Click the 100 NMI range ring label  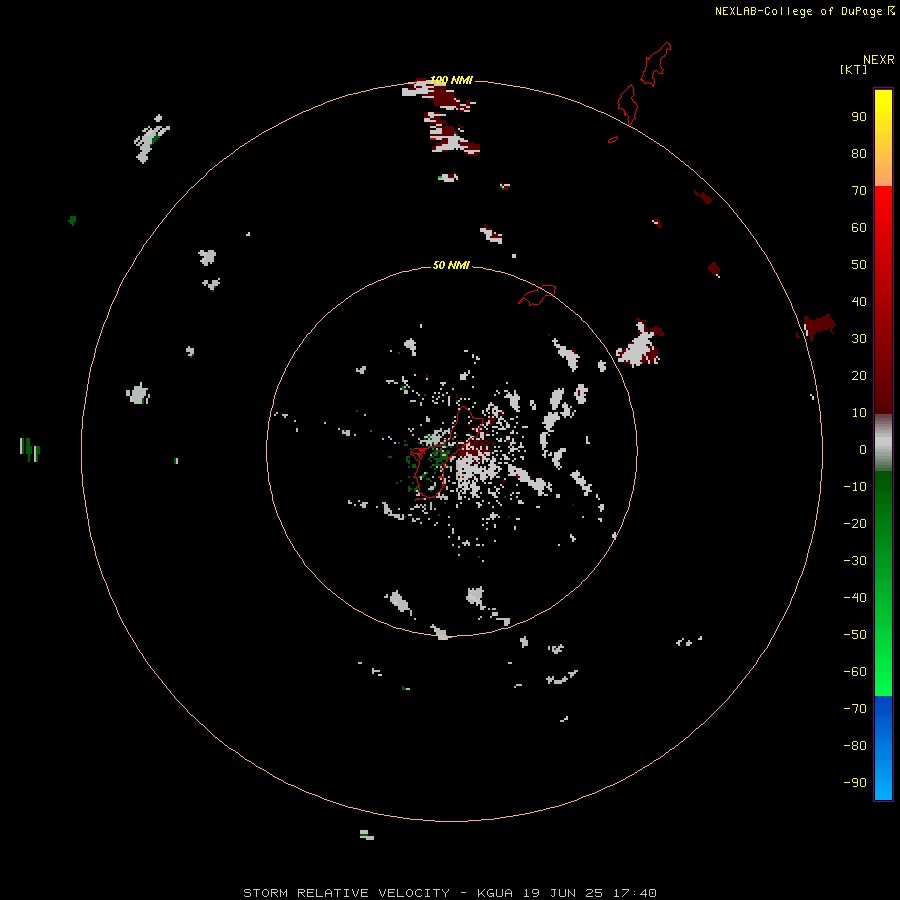click(x=451, y=80)
